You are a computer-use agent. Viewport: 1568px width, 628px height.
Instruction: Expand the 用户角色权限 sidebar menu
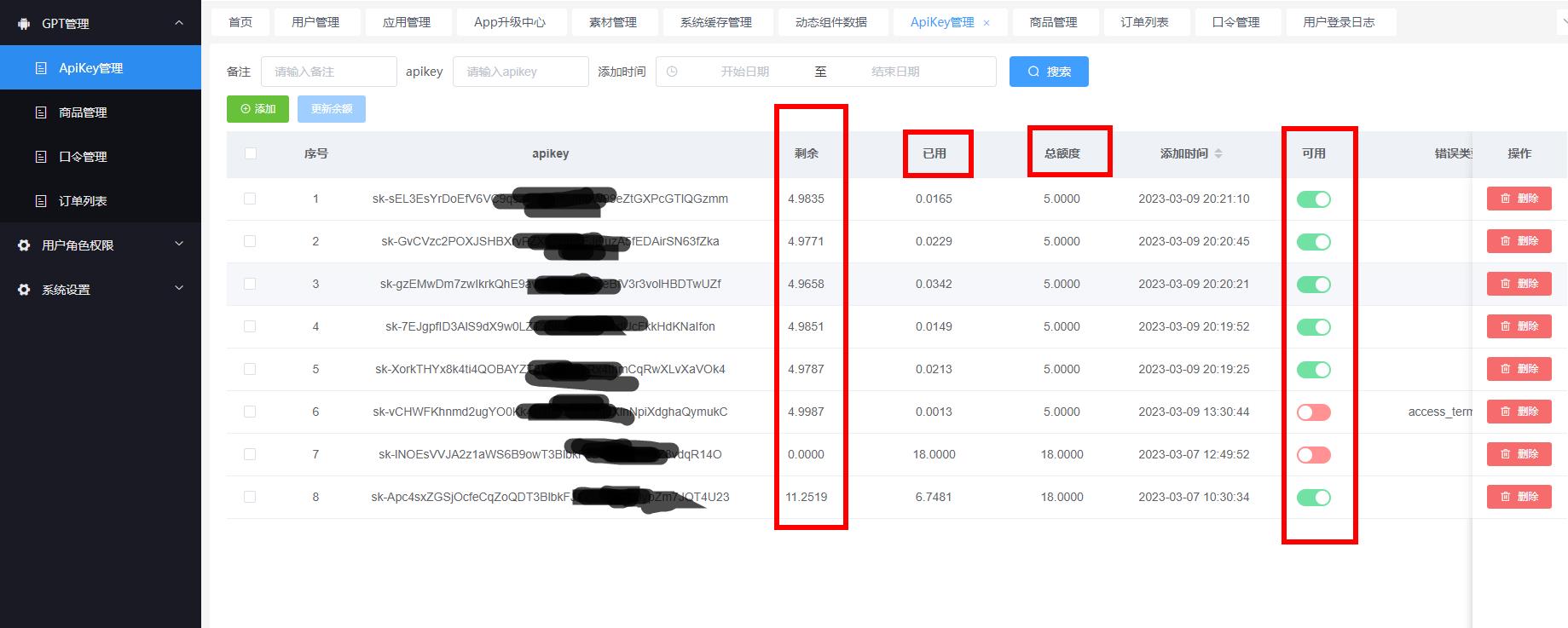point(179,245)
